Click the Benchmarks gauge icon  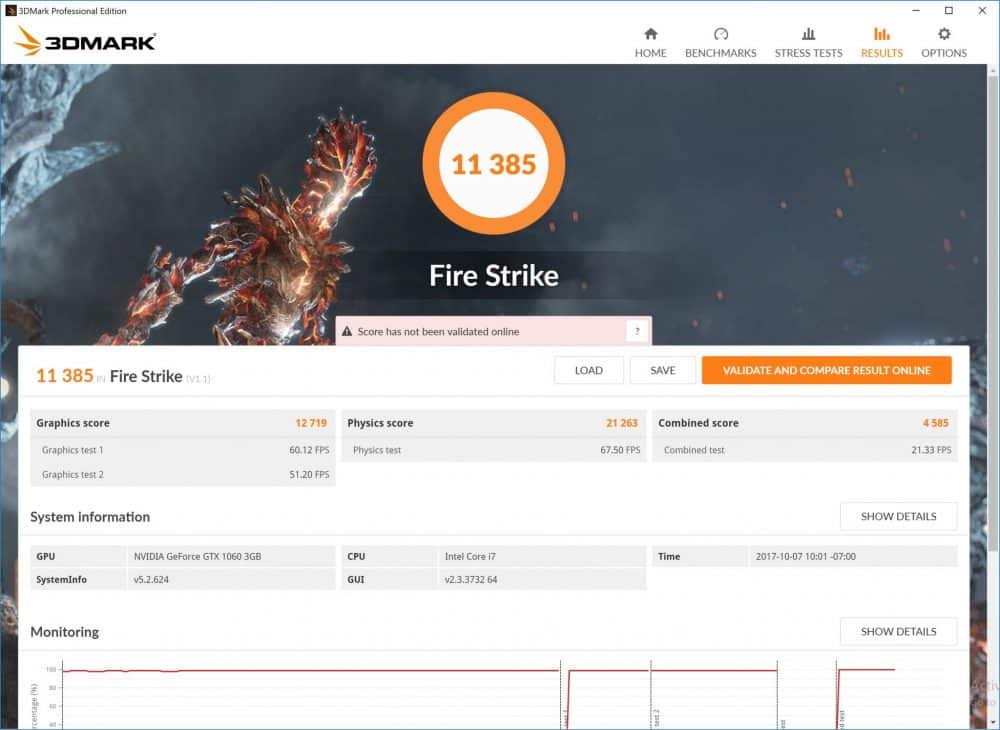coord(721,34)
